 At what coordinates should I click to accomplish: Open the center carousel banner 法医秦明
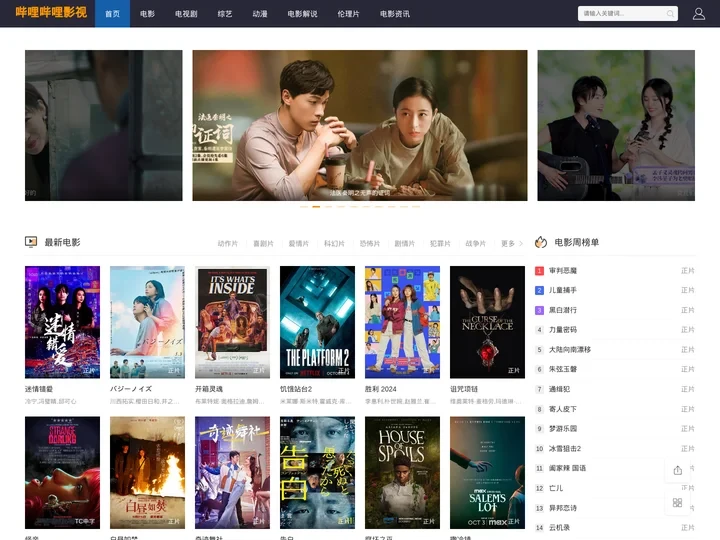point(360,125)
